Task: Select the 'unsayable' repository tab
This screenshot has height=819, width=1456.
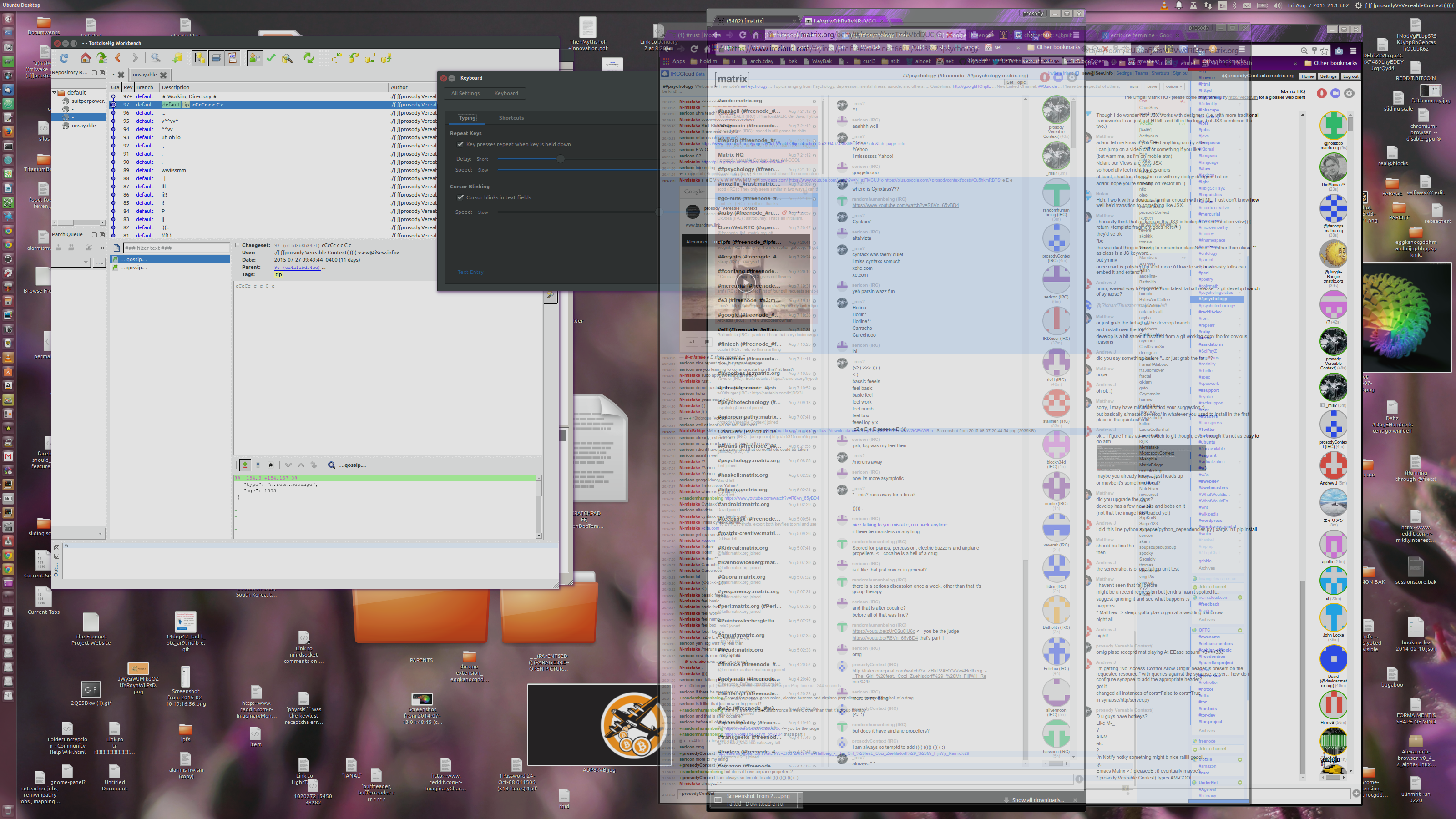Action: [145, 75]
